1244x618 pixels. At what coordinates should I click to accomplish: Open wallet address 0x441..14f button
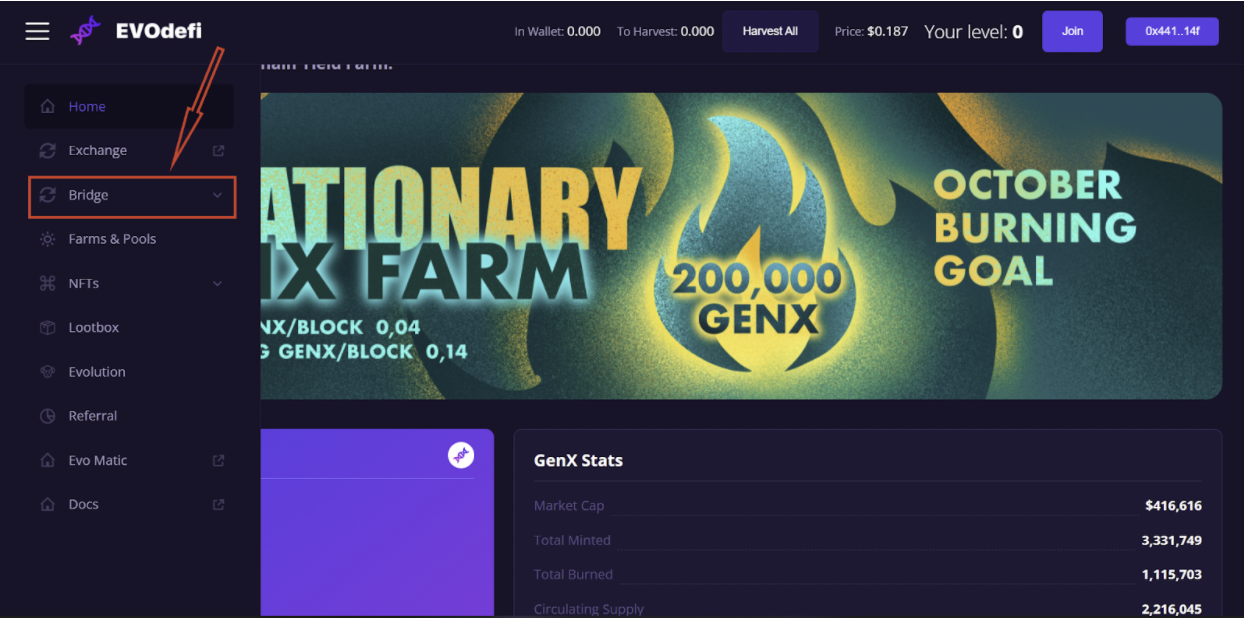click(1172, 31)
